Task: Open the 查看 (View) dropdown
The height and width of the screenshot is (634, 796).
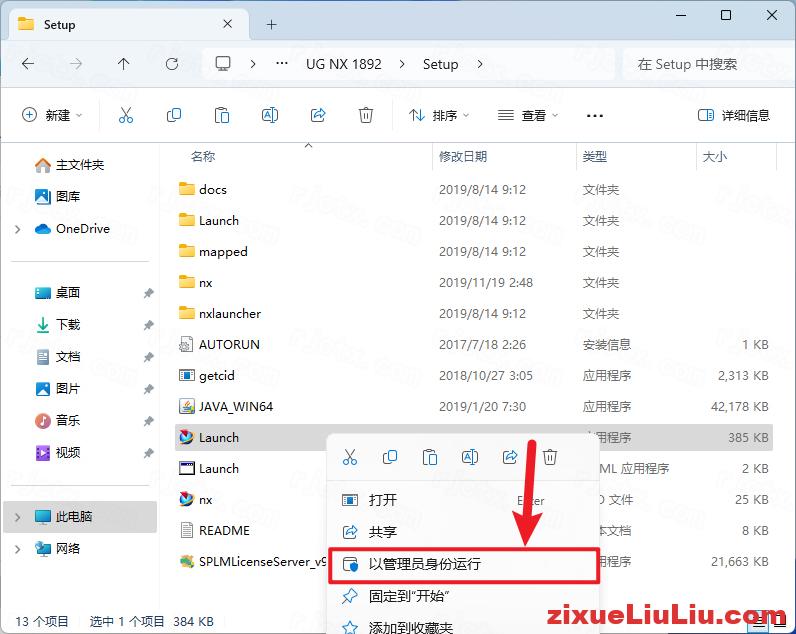Action: click(528, 115)
